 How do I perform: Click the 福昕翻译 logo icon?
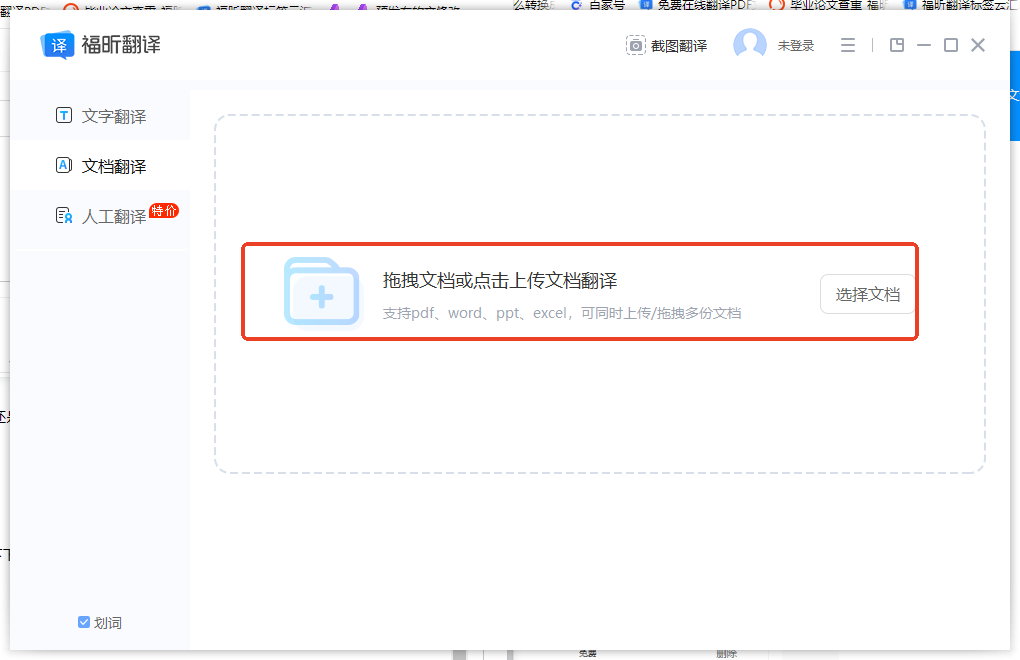pos(57,45)
